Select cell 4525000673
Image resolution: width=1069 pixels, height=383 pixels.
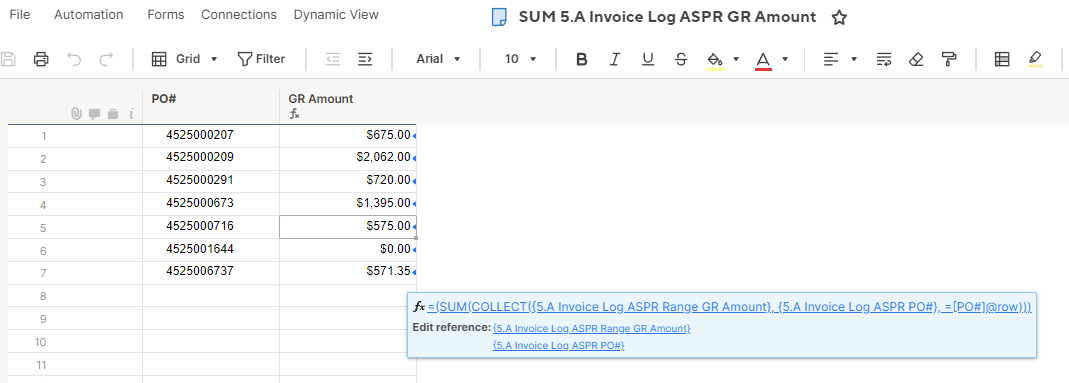point(211,204)
